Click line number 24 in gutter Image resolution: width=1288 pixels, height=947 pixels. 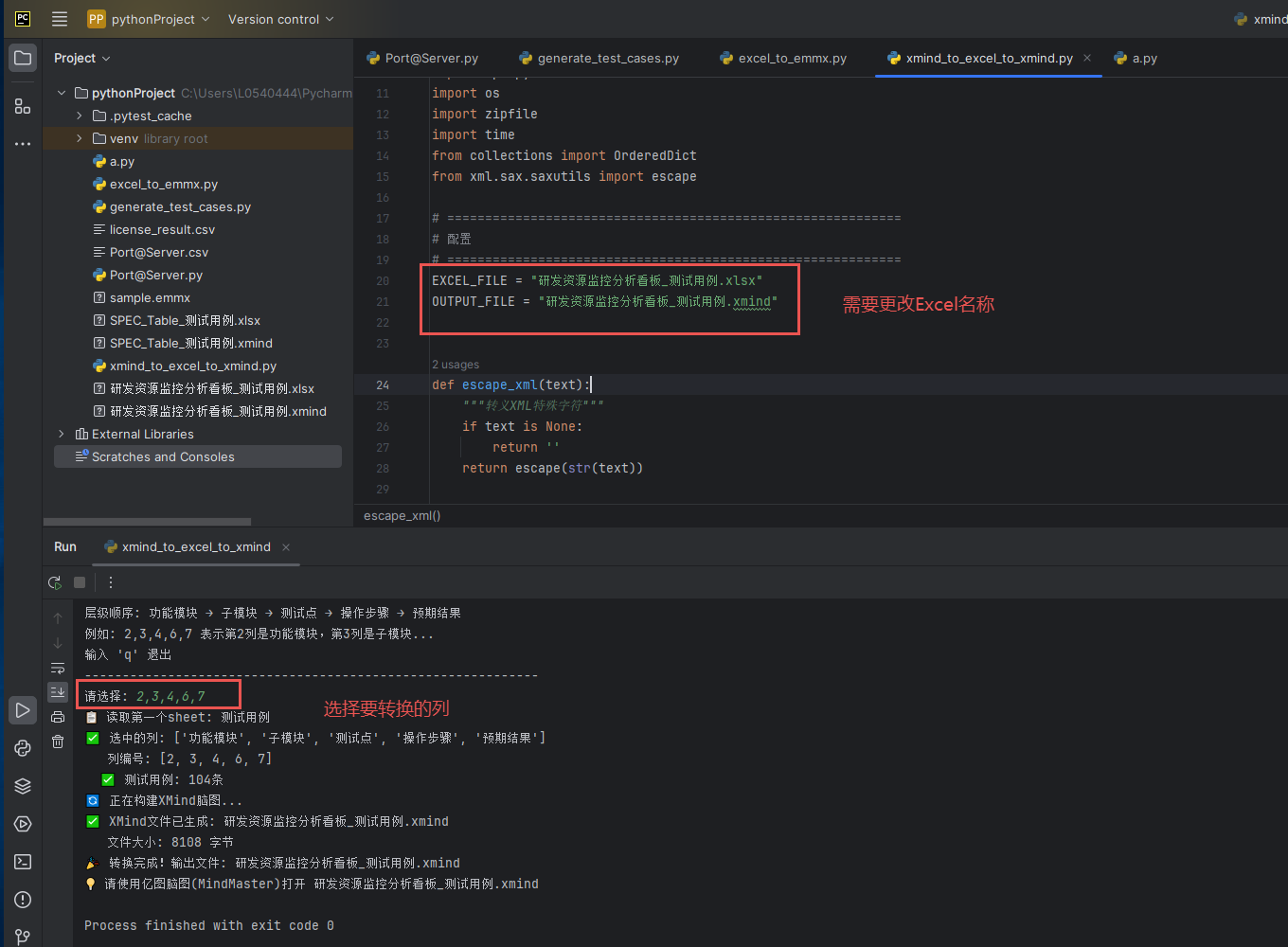click(383, 384)
